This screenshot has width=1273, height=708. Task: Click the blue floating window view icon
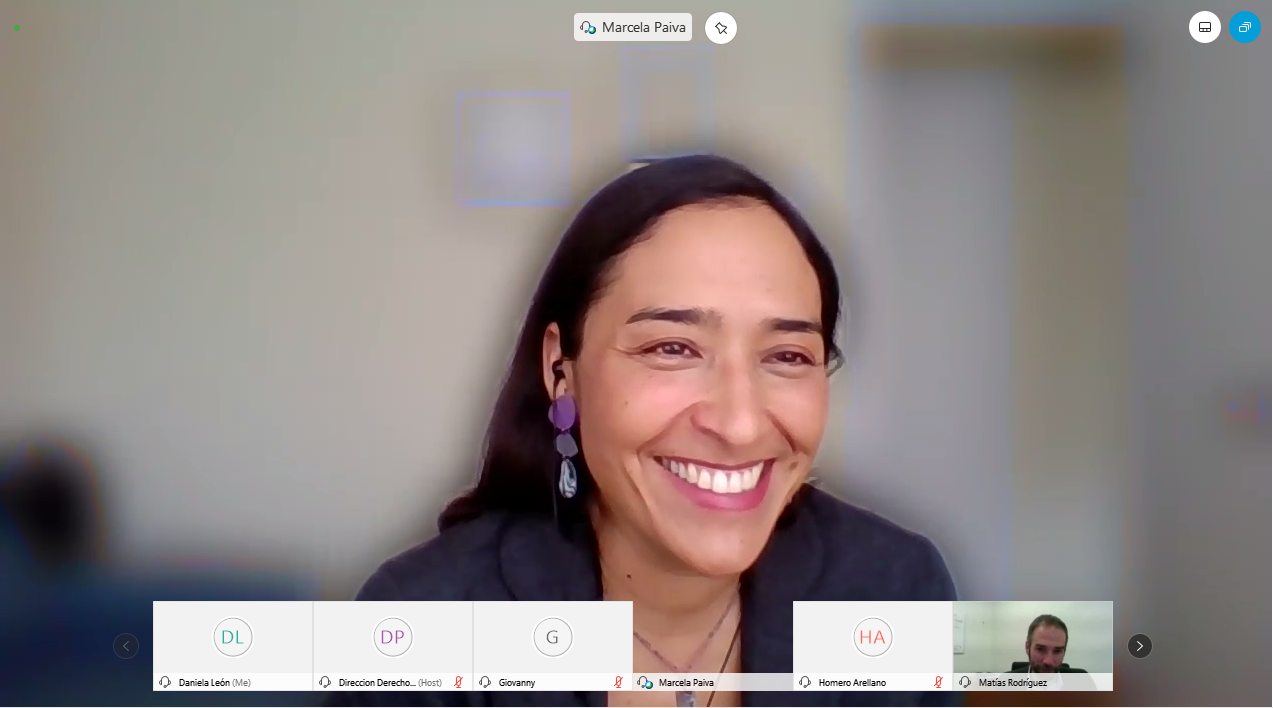pos(1244,27)
